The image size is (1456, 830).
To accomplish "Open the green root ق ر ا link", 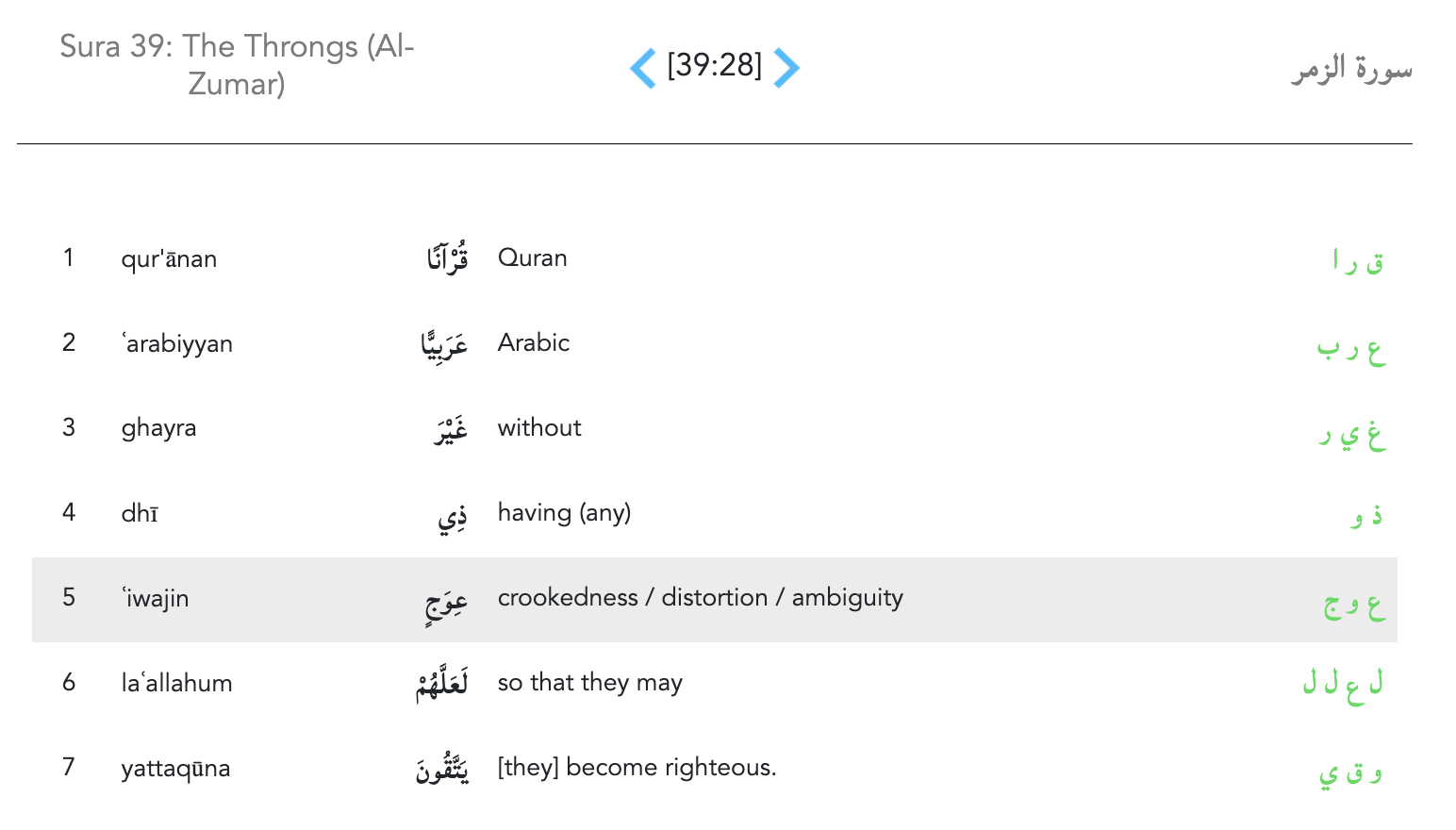I will (x=1358, y=260).
